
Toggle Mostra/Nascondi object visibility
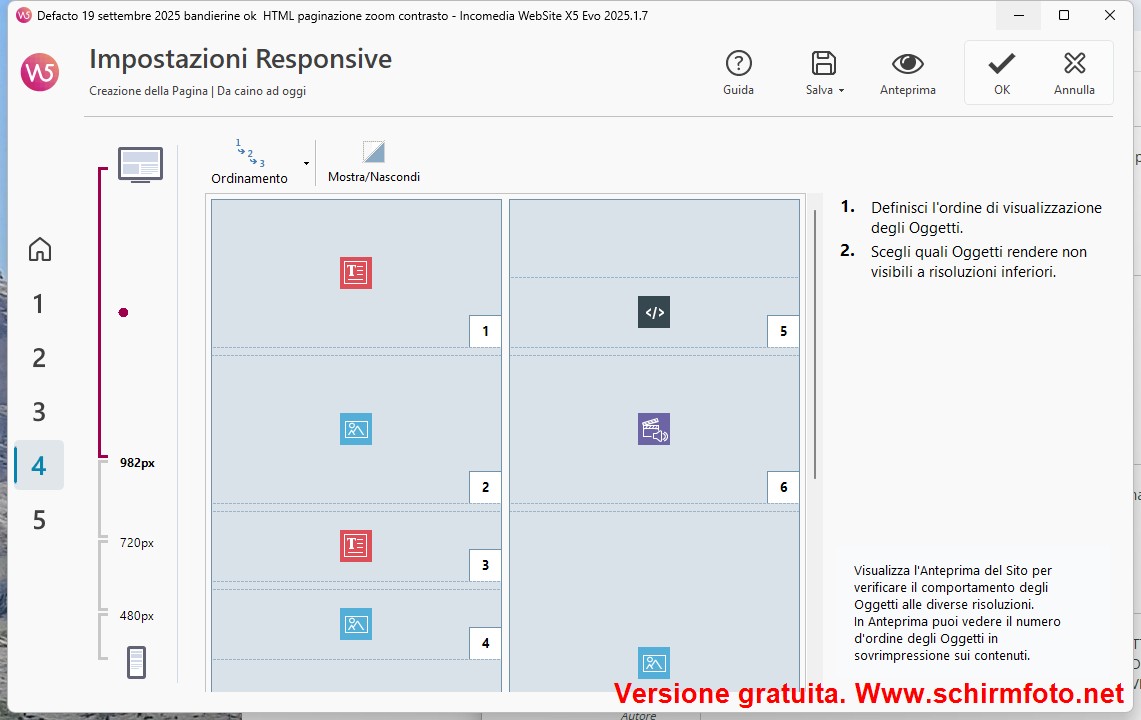(x=373, y=162)
